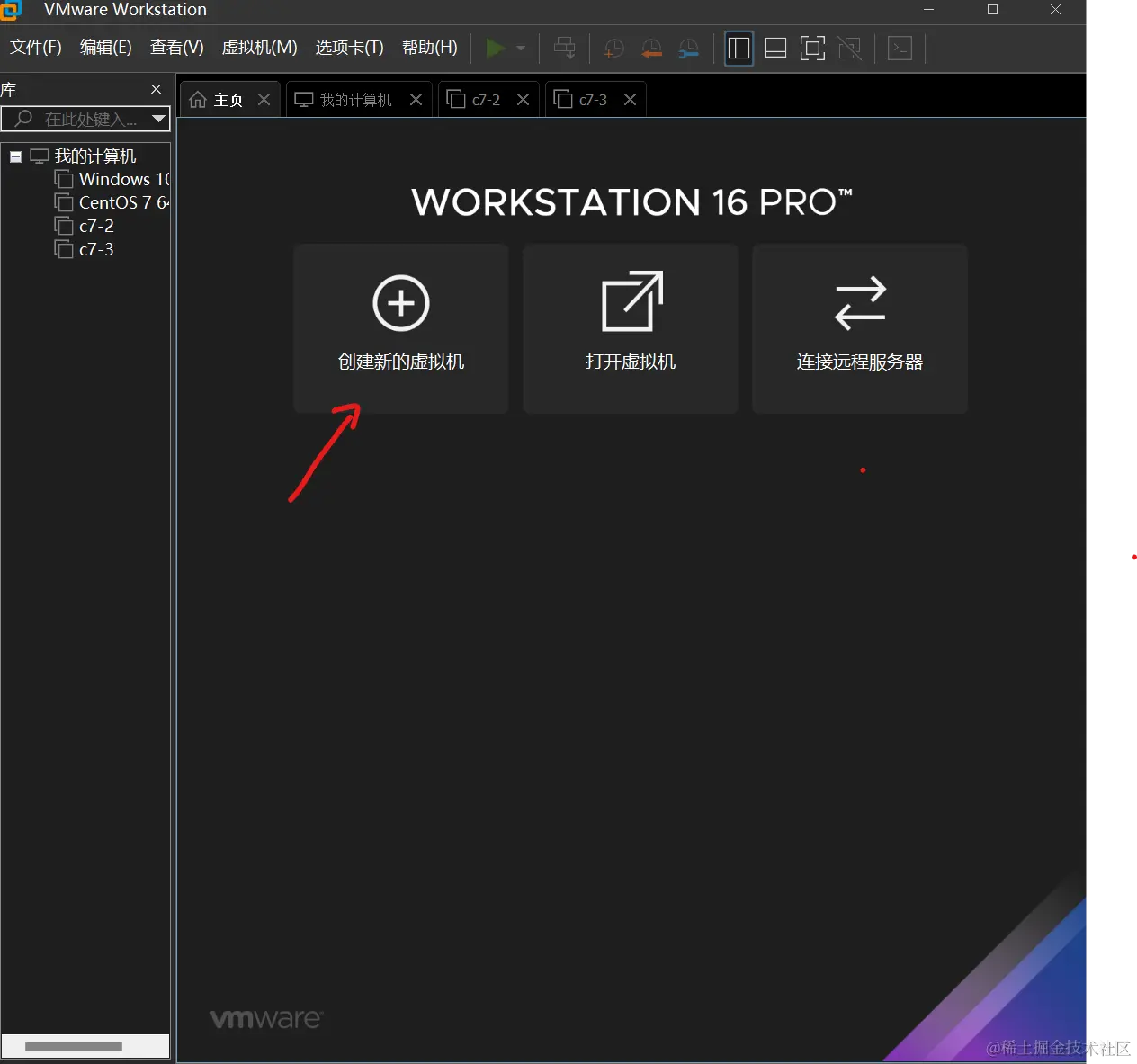This screenshot has width=1137, height=1064.
Task: Enter full screen mode icon
Action: 812,48
